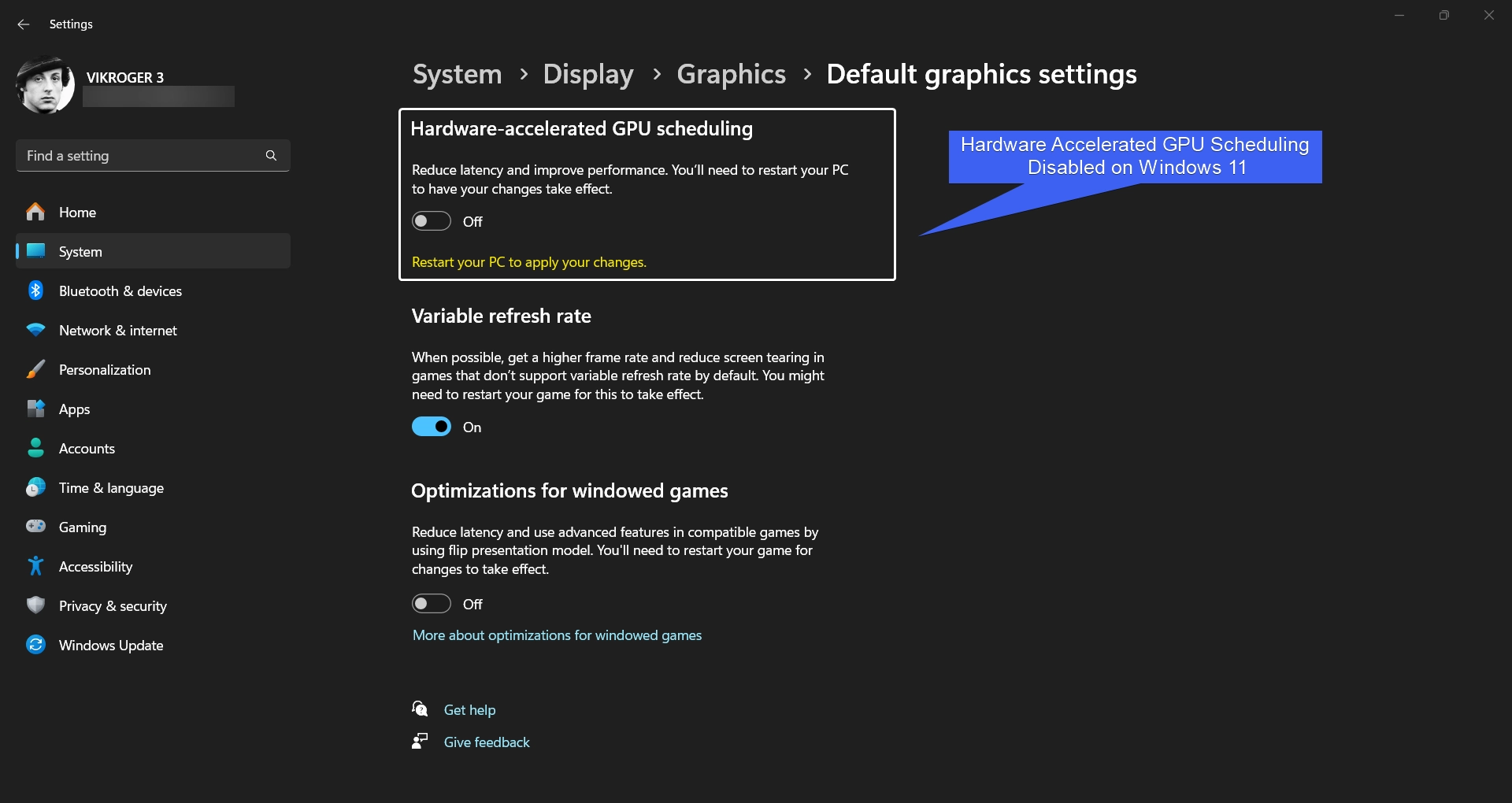Minimize the Settings window
The width and height of the screenshot is (1512, 803).
point(1399,15)
